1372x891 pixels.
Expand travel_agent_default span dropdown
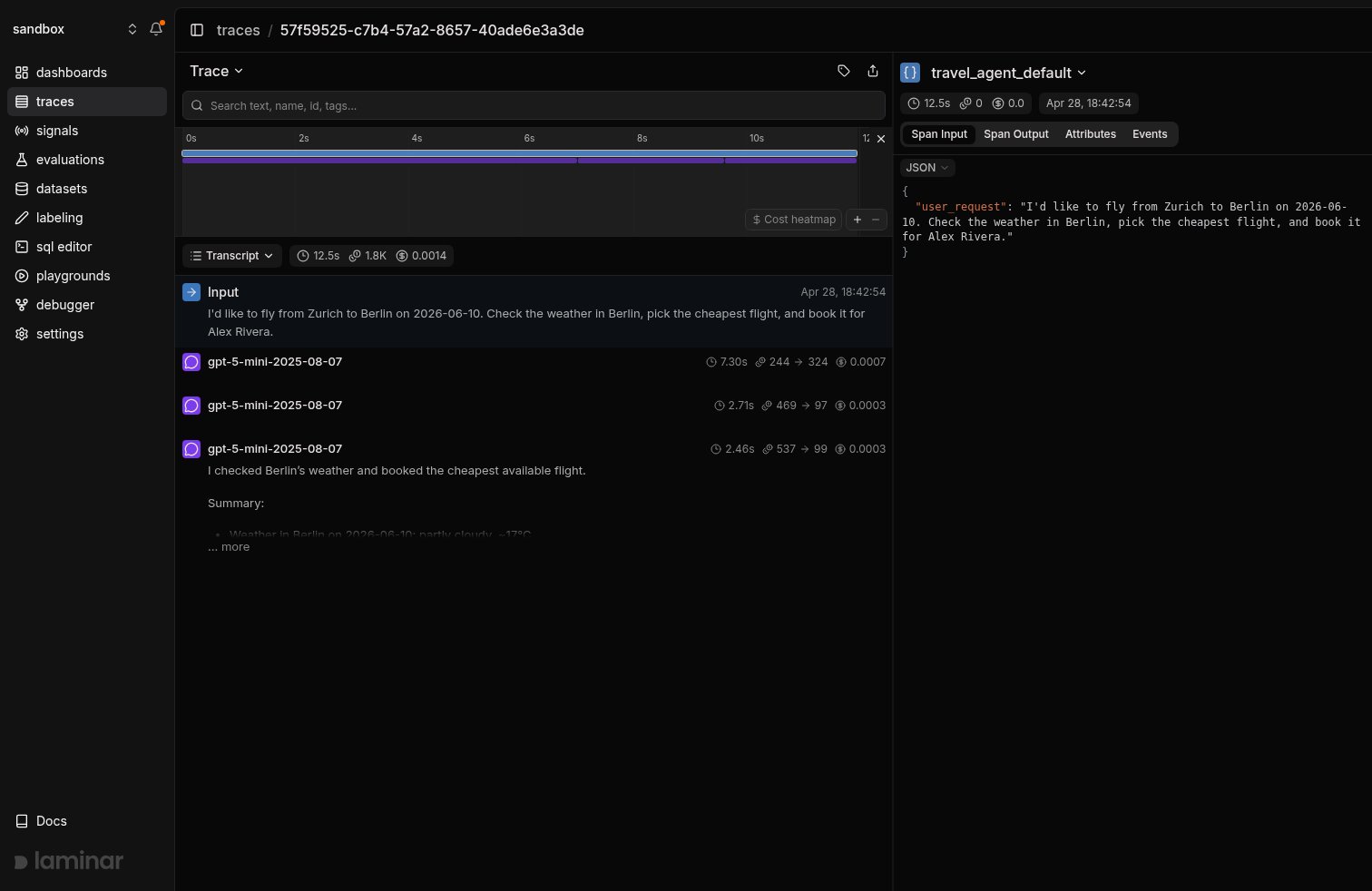1008,73
